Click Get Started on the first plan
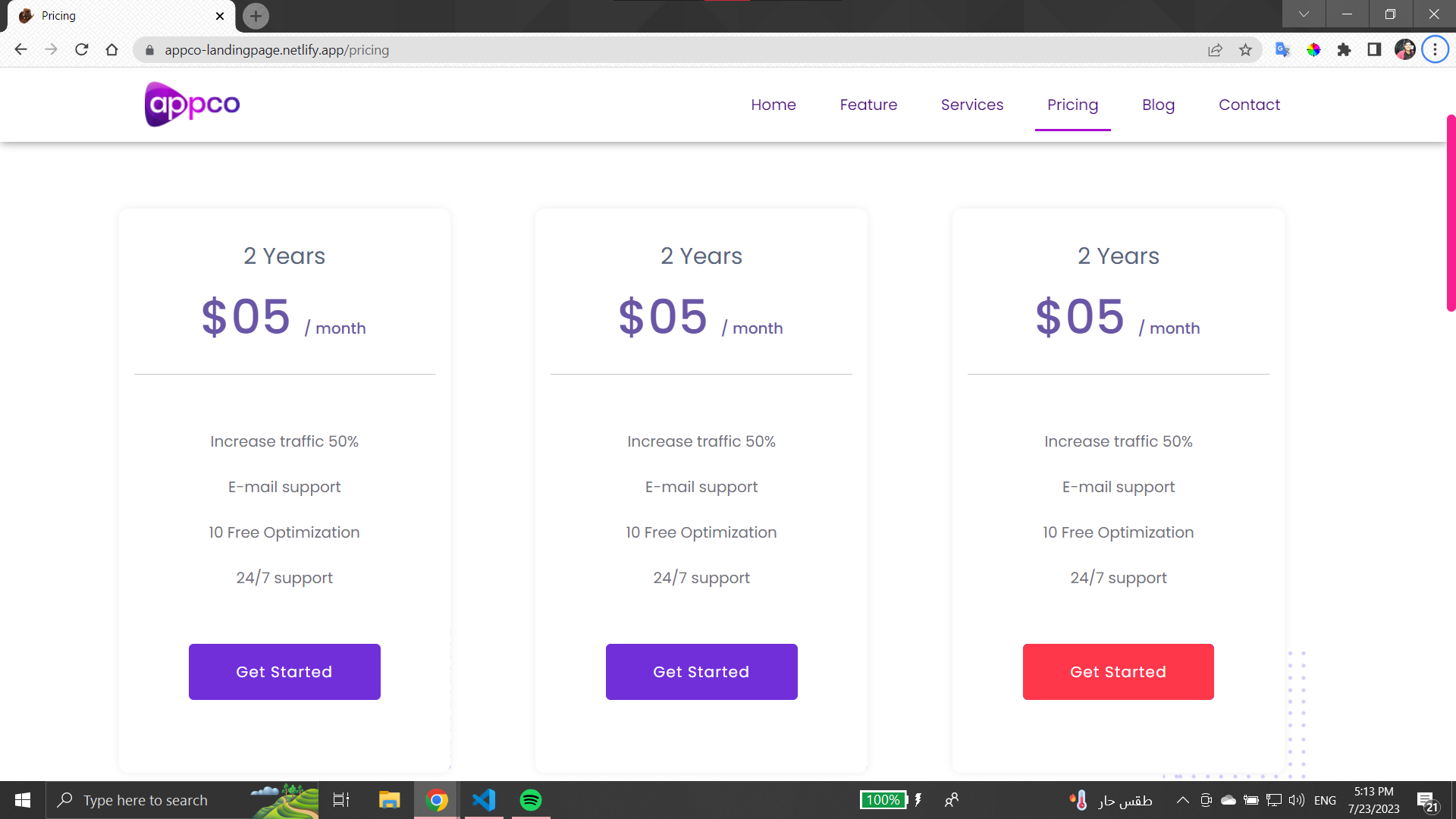The height and width of the screenshot is (819, 1456). click(x=284, y=672)
